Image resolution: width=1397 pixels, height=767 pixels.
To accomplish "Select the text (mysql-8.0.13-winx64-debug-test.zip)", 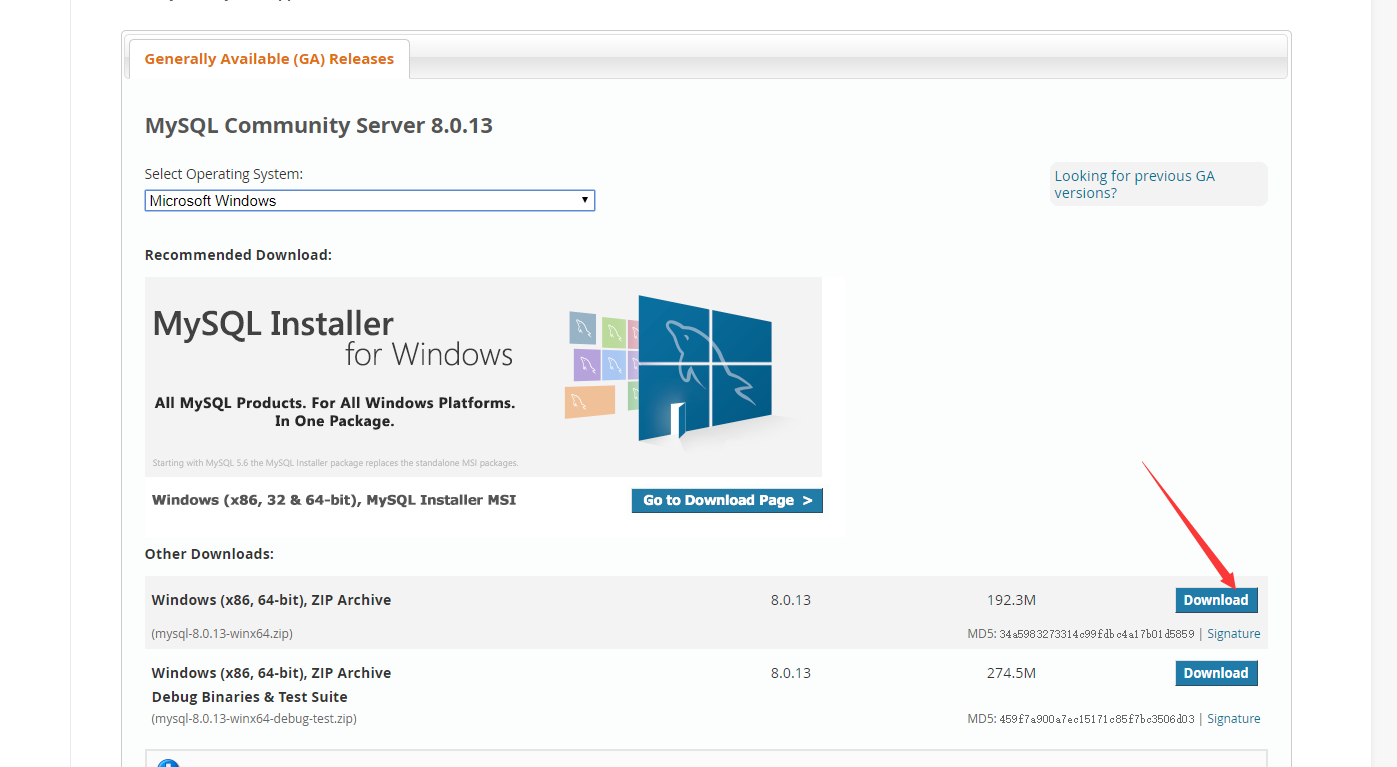I will coord(254,719).
